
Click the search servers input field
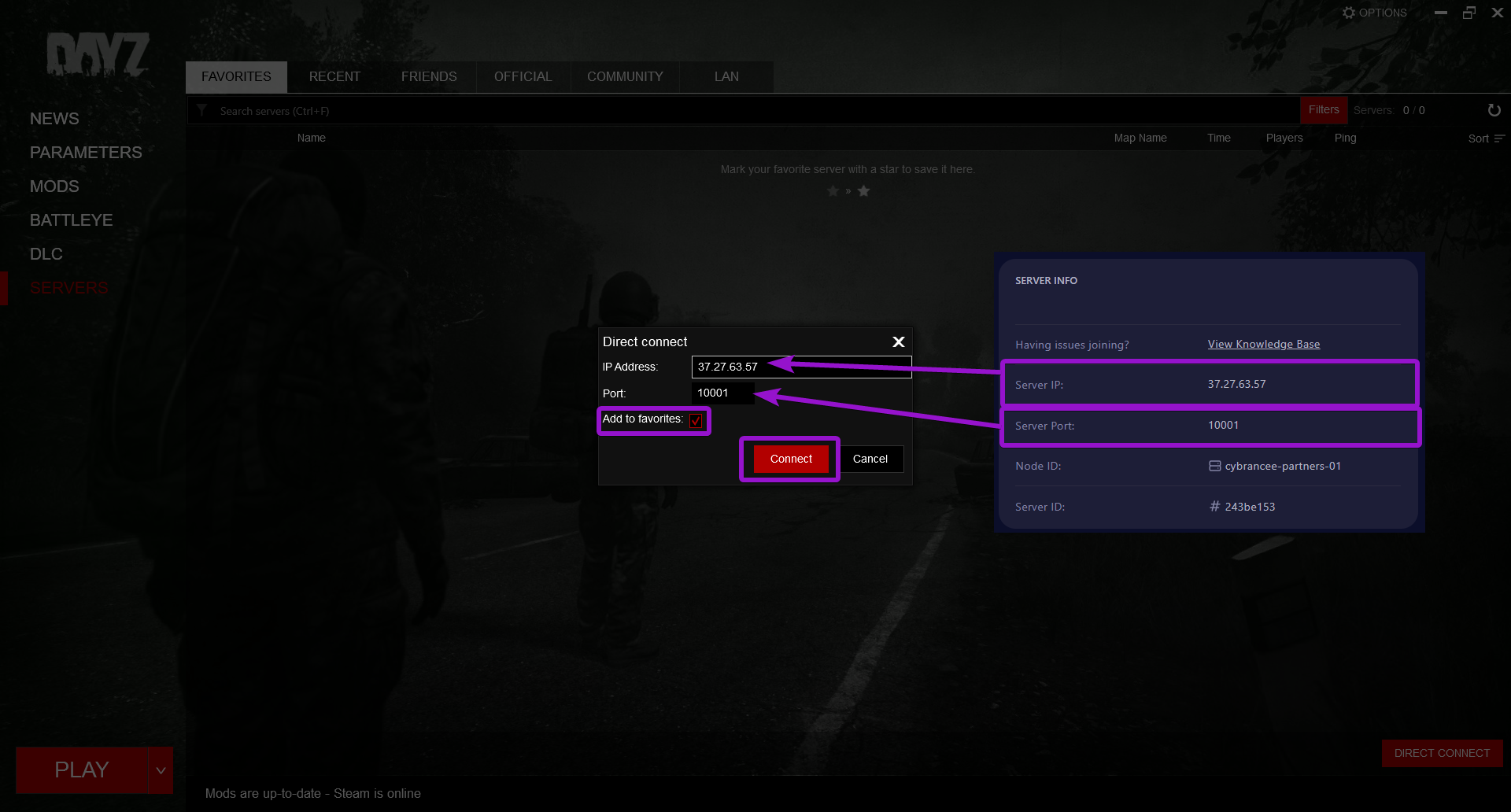[x=472, y=110]
